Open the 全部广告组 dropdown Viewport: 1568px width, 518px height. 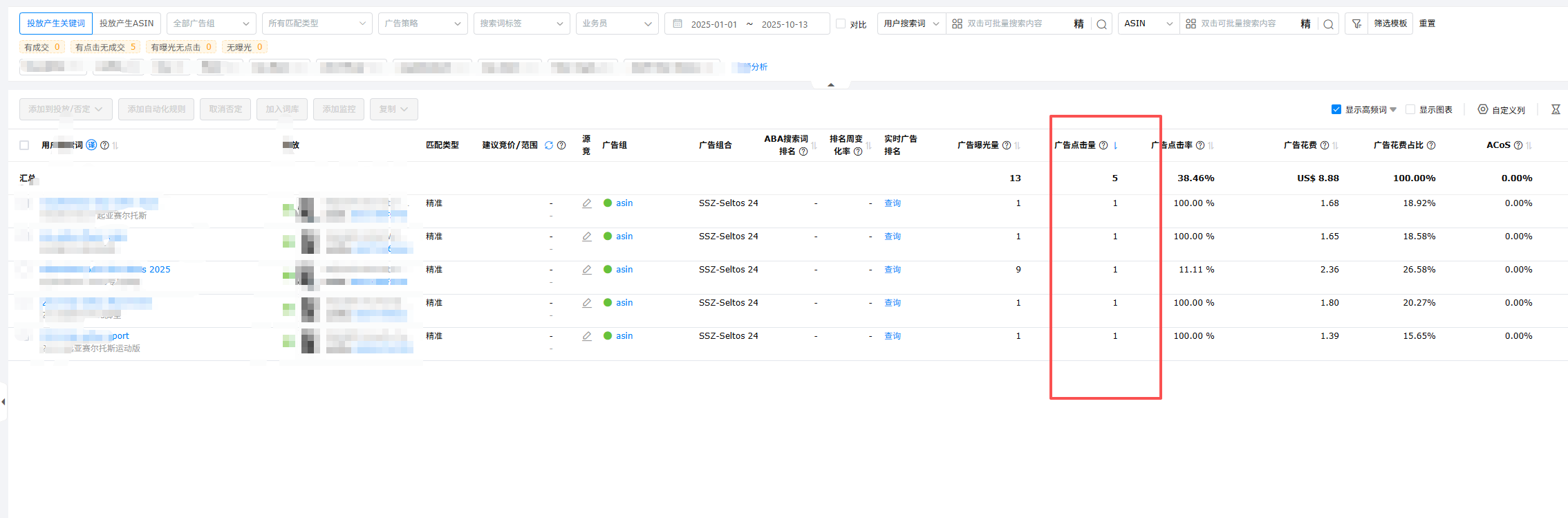(211, 24)
